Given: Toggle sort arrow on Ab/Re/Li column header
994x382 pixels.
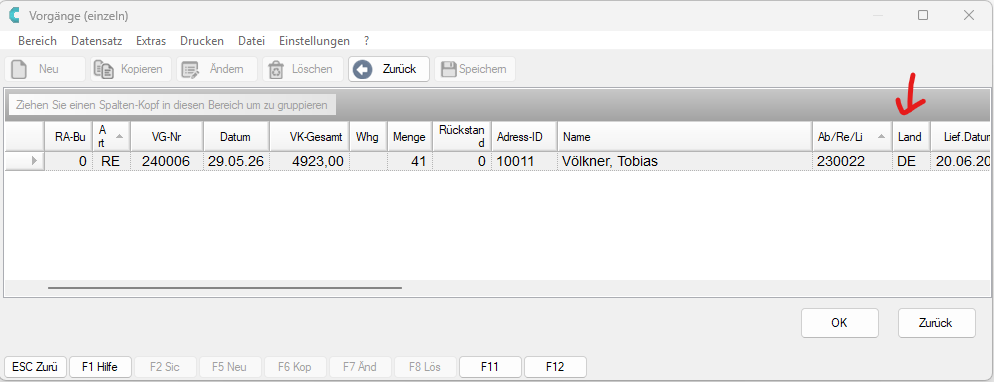Looking at the screenshot, I should (x=882, y=137).
